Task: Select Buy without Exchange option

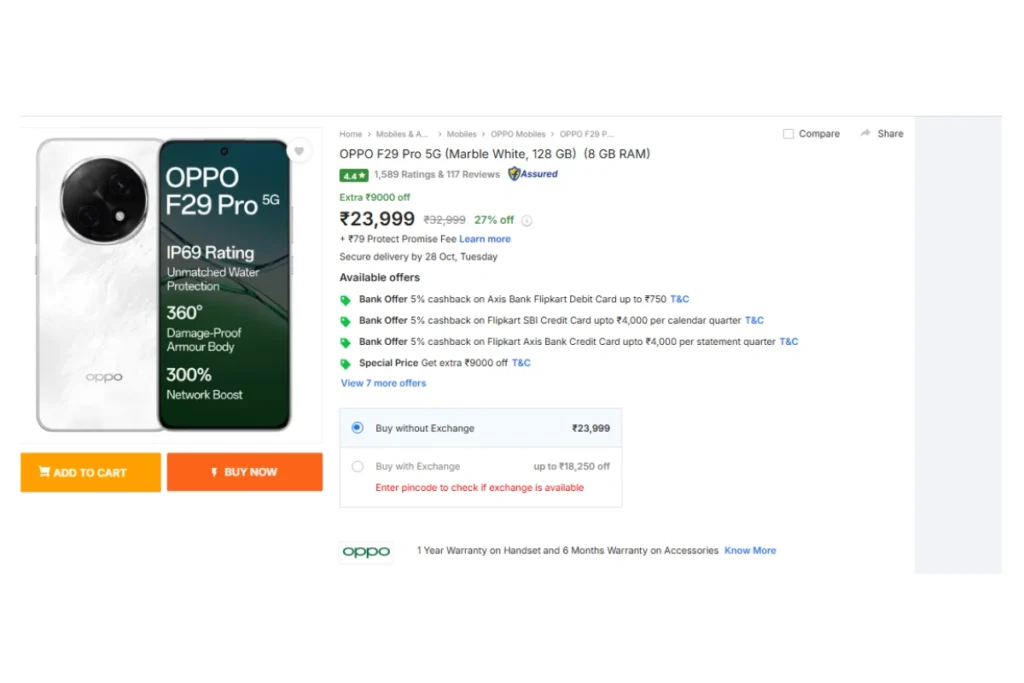Action: tap(357, 428)
